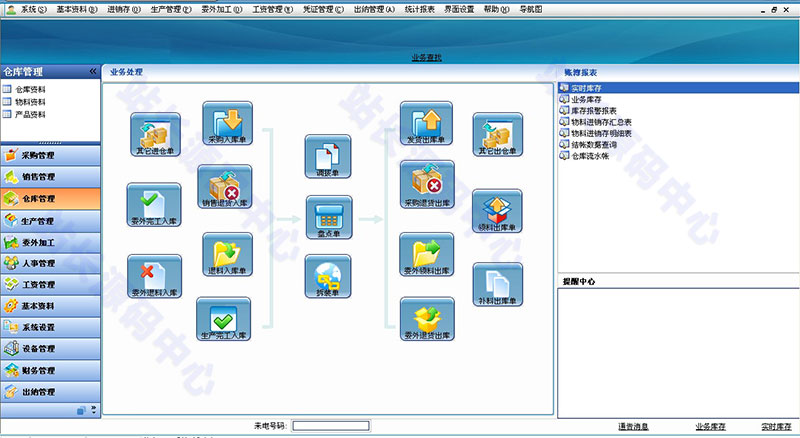Image resolution: width=800 pixels, height=438 pixels.
Task: Switch to the 工资管理 sidebar module
Action: coord(51,284)
